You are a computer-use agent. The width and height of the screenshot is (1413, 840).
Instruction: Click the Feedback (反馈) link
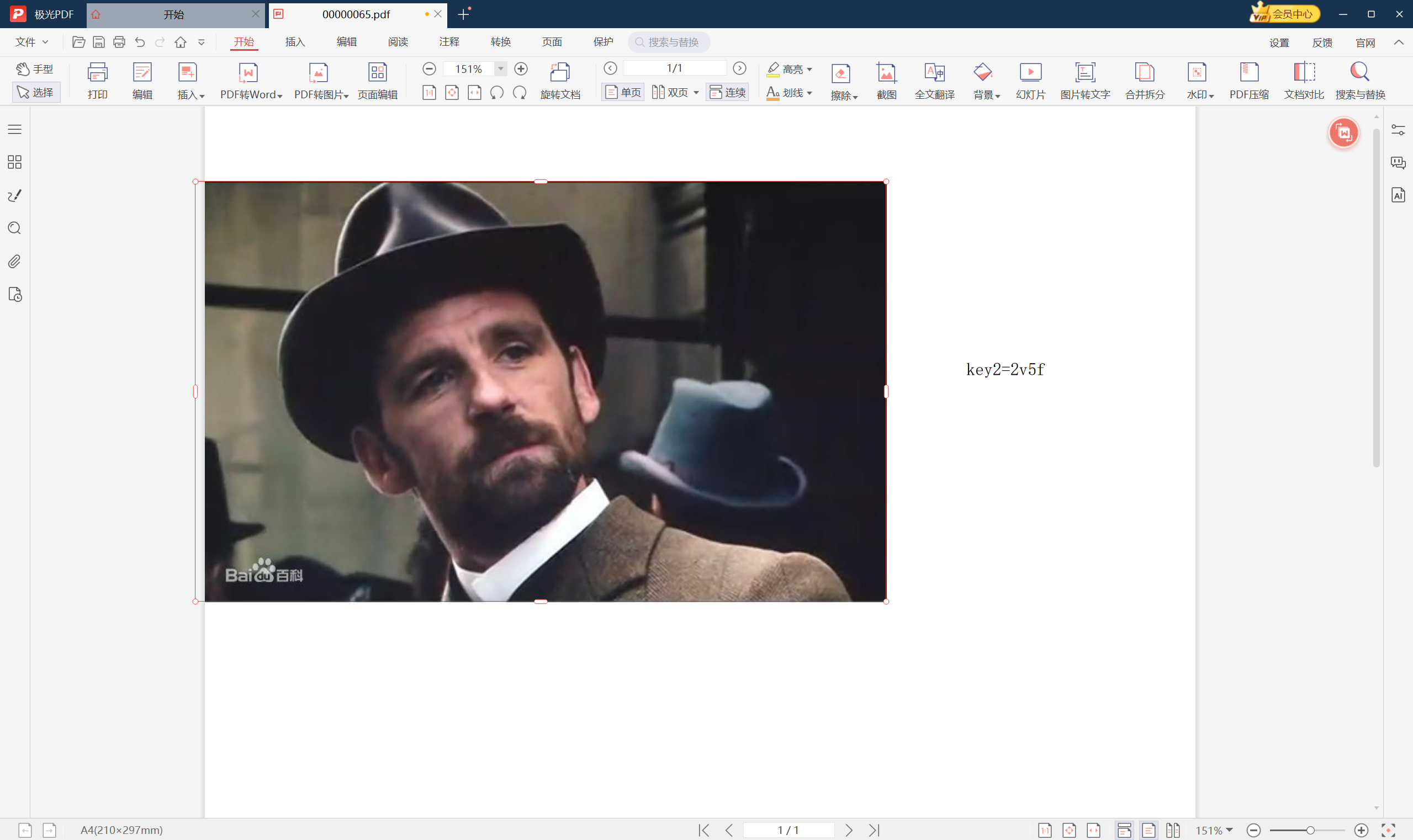(1322, 42)
